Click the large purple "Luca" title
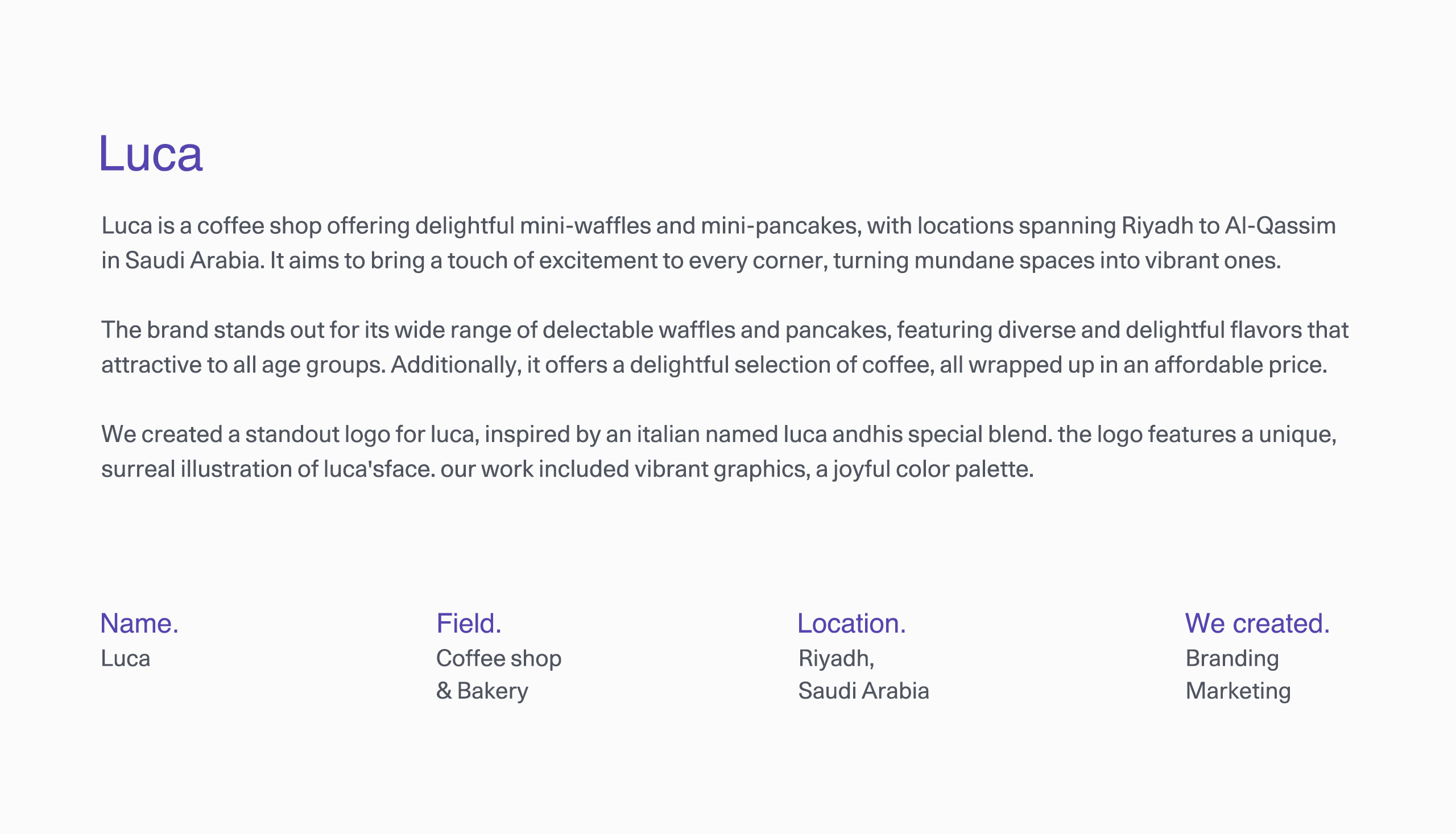1456x834 pixels. point(151,154)
